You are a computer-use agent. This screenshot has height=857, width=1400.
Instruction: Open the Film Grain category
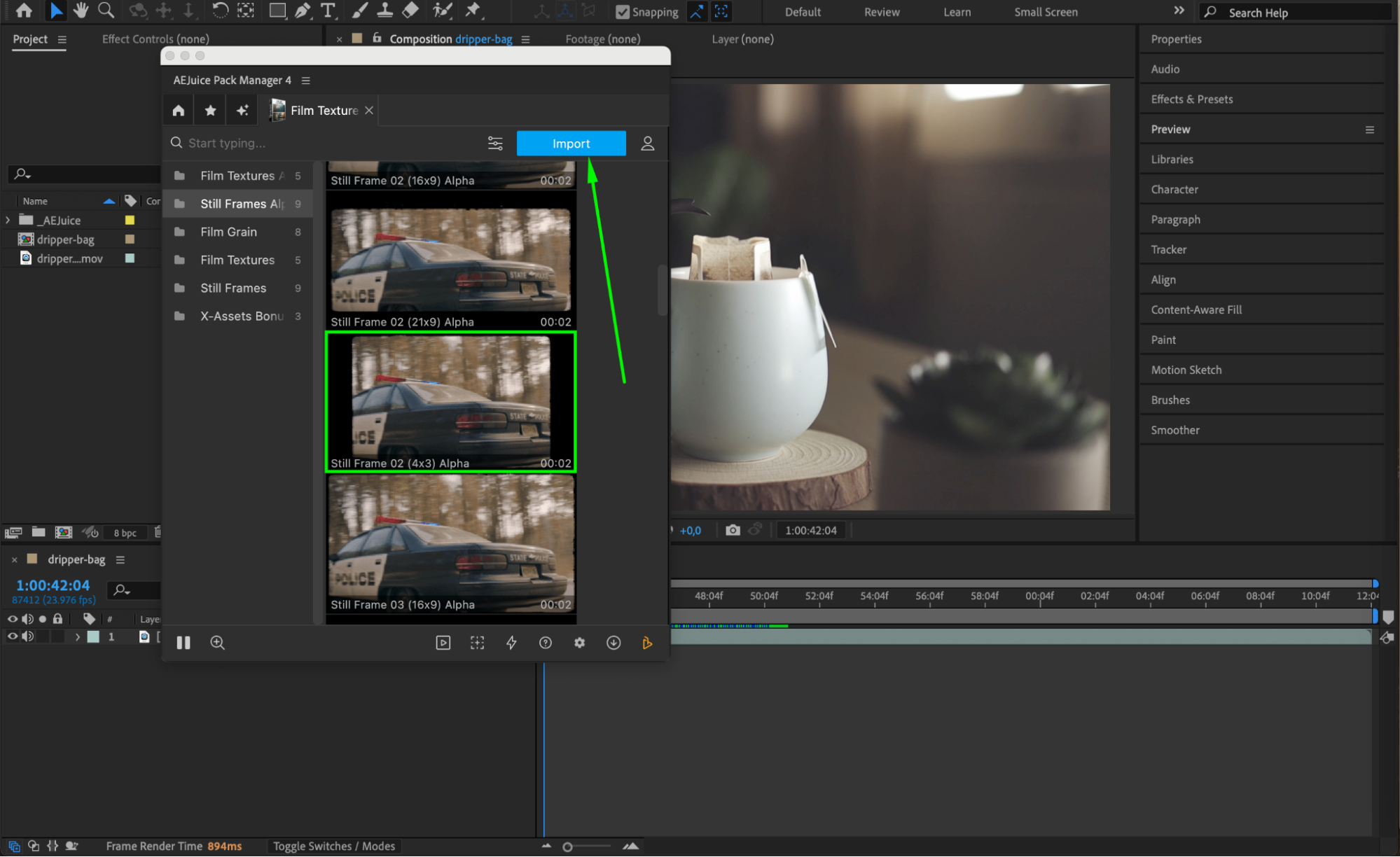[x=228, y=232]
